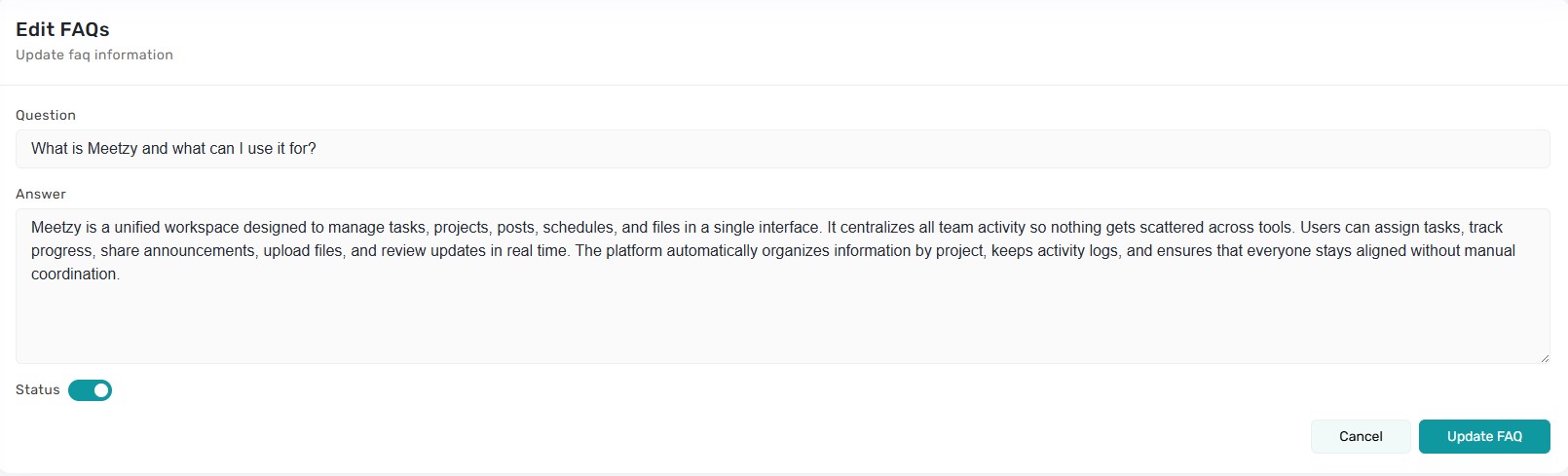This screenshot has height=476, width=1568.
Task: Click 'manual' at the Answer's second line end
Action: click(x=1491, y=251)
